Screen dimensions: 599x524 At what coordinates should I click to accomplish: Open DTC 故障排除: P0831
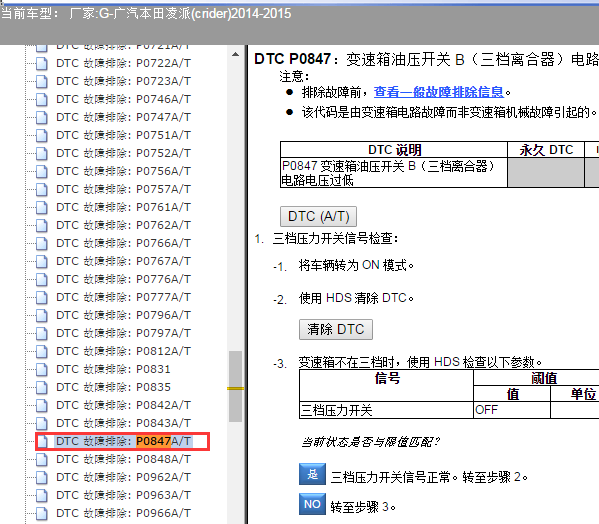click(113, 369)
